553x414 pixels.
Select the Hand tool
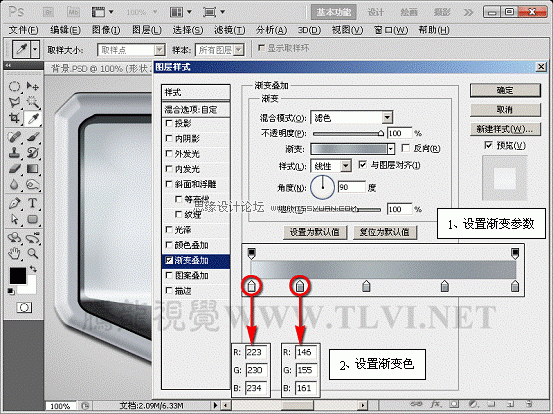pos(14,253)
